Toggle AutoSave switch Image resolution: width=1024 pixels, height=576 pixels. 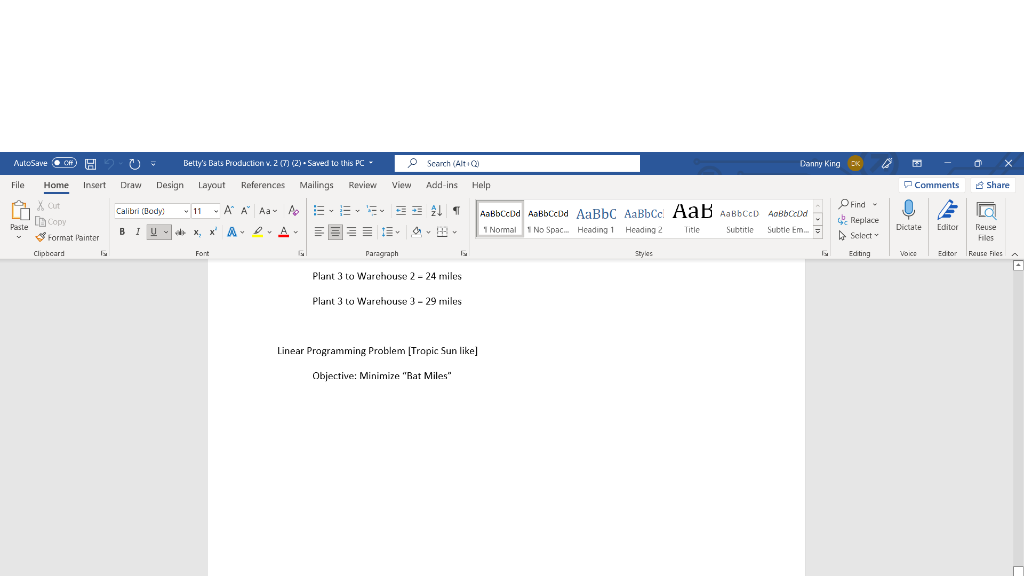(65, 163)
